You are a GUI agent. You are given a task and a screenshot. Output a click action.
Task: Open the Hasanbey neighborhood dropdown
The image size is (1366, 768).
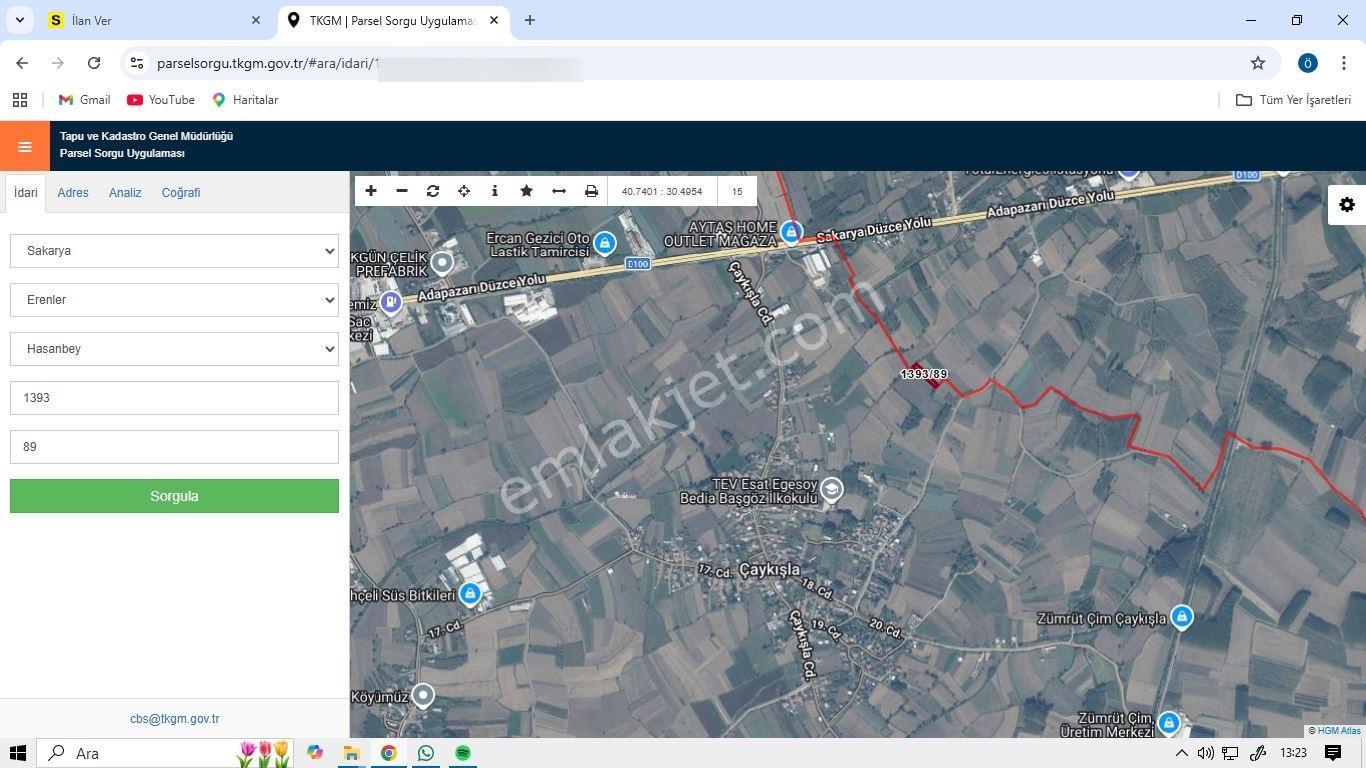coord(174,349)
